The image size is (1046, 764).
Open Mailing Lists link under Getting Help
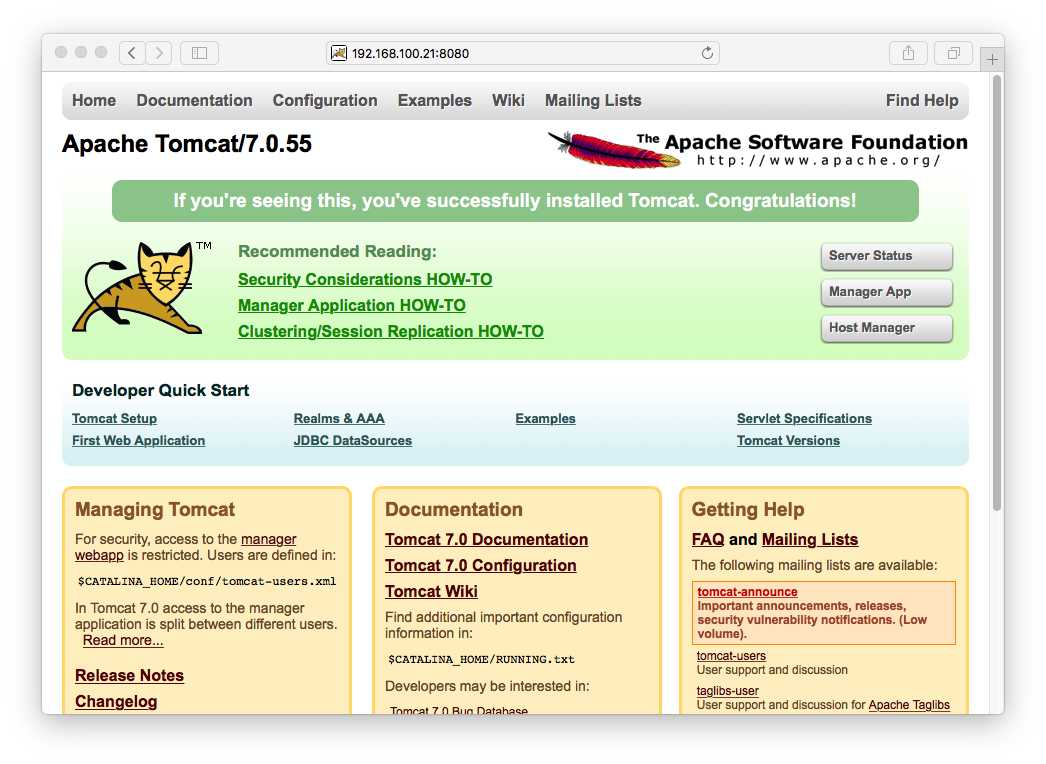810,539
